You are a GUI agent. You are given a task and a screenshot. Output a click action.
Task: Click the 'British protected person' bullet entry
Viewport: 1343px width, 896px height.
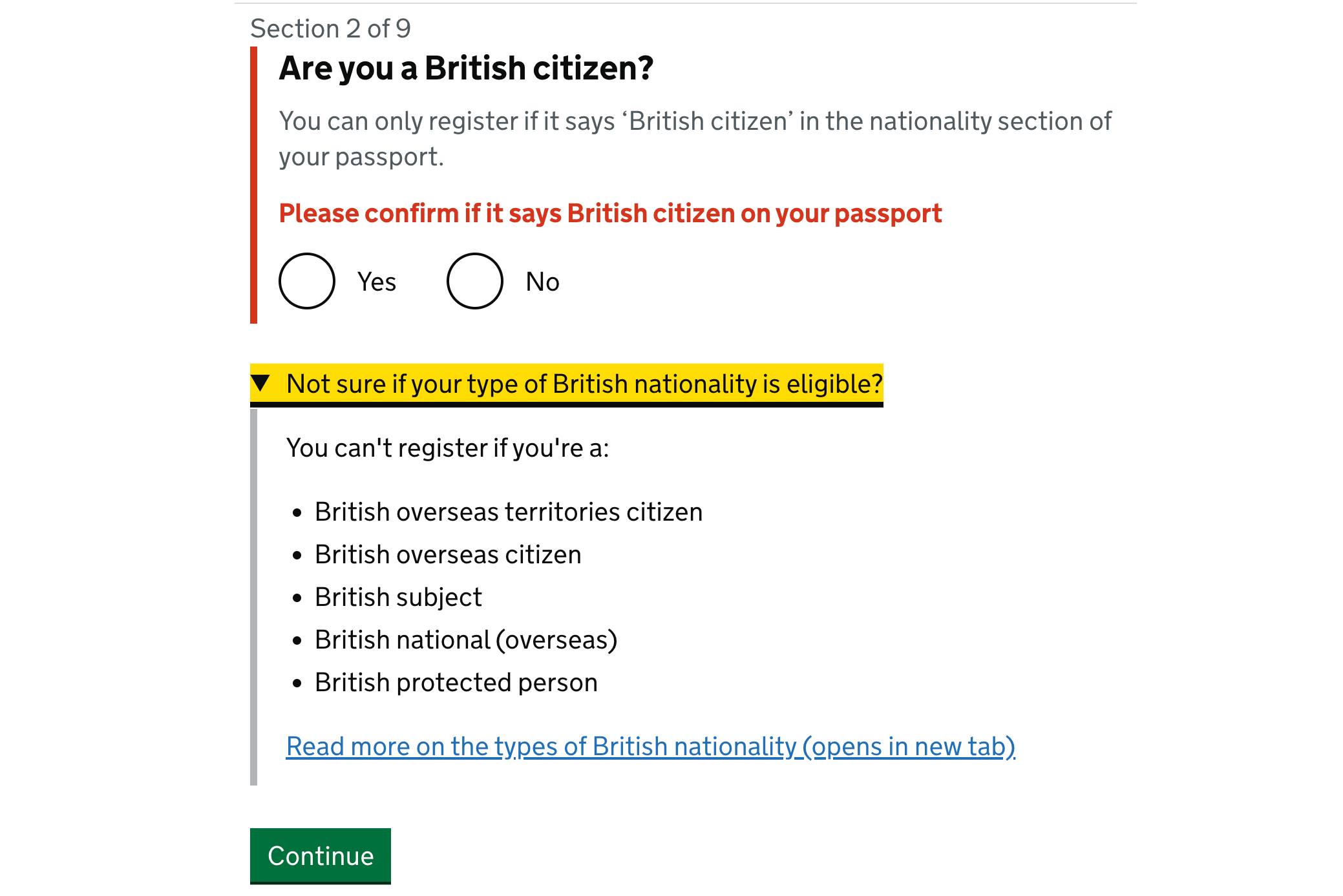[456, 682]
